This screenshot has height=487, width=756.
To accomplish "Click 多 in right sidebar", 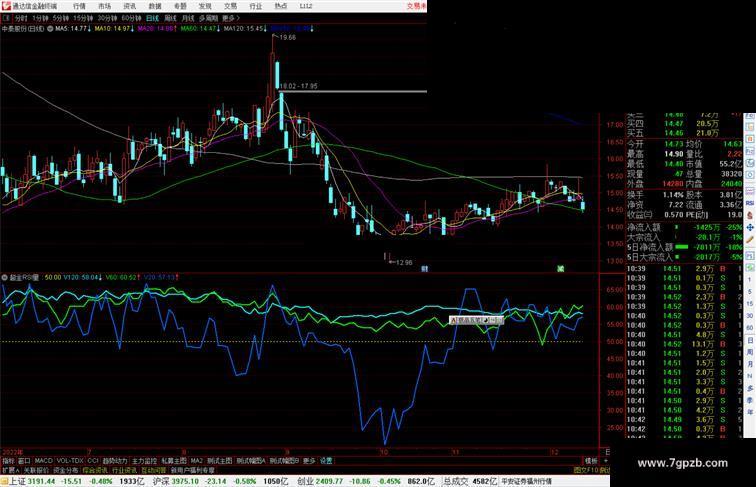I will click(750, 388).
